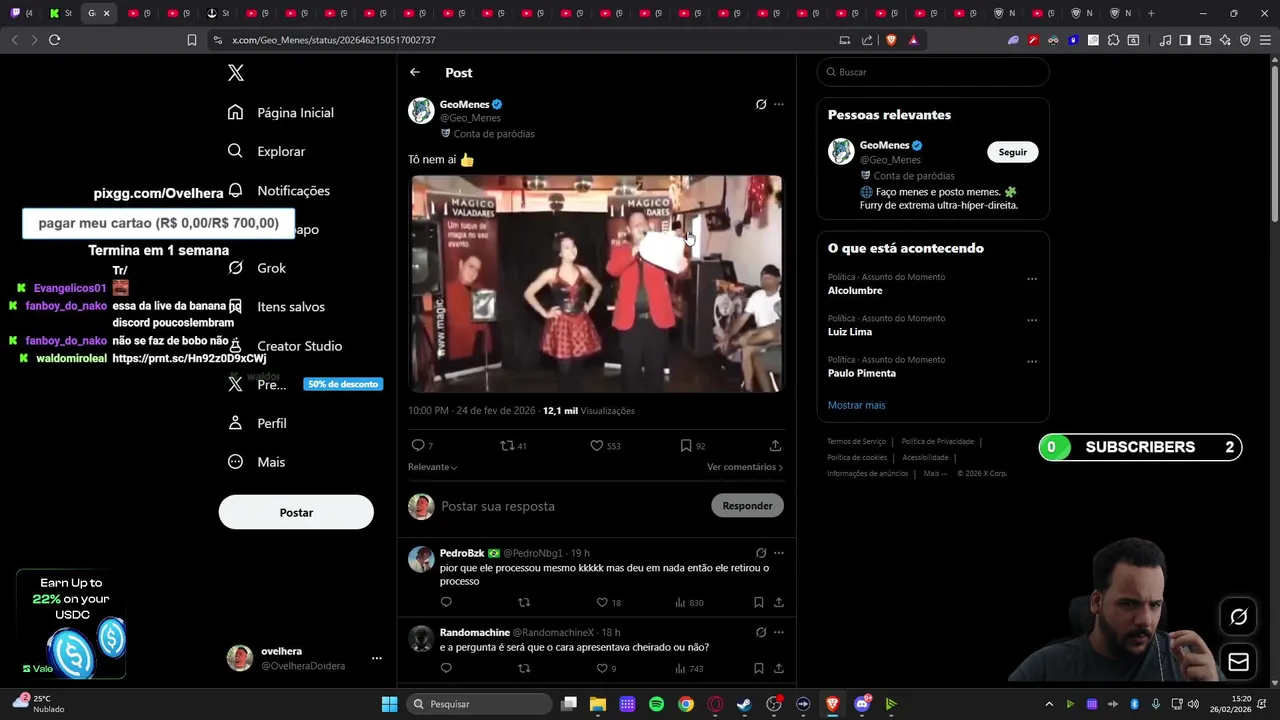This screenshot has height=720, width=1280.
Task: Reload the page in the browser
Action: pyautogui.click(x=54, y=40)
